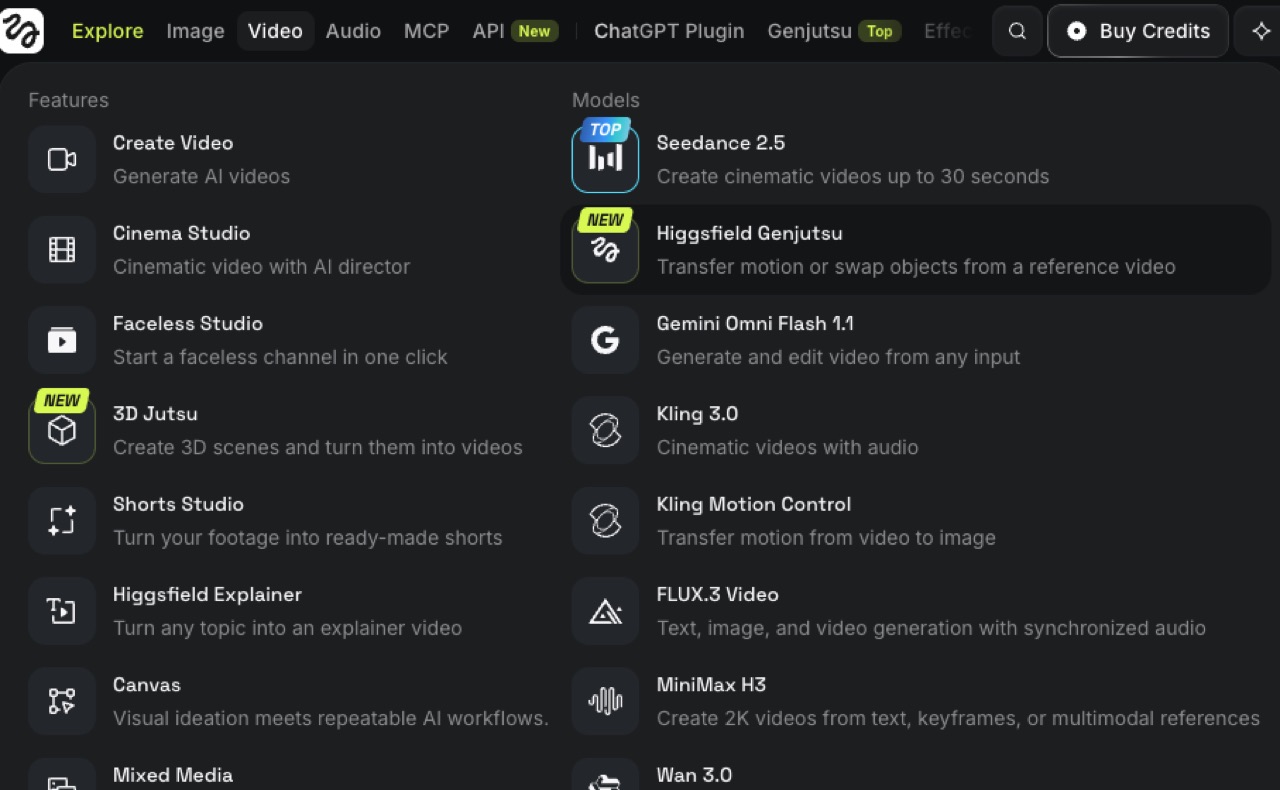Select the Faceless Studio play icon
Image resolution: width=1280 pixels, height=790 pixels.
click(62, 340)
